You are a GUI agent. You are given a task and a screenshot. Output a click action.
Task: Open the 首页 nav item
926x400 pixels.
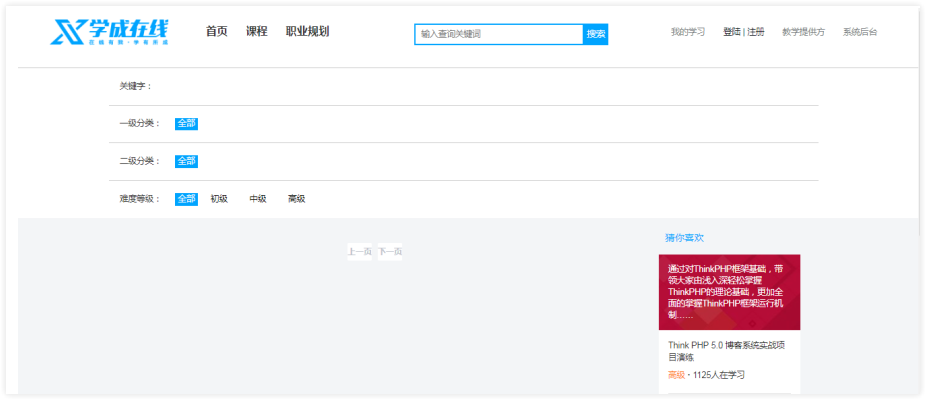[216, 32]
